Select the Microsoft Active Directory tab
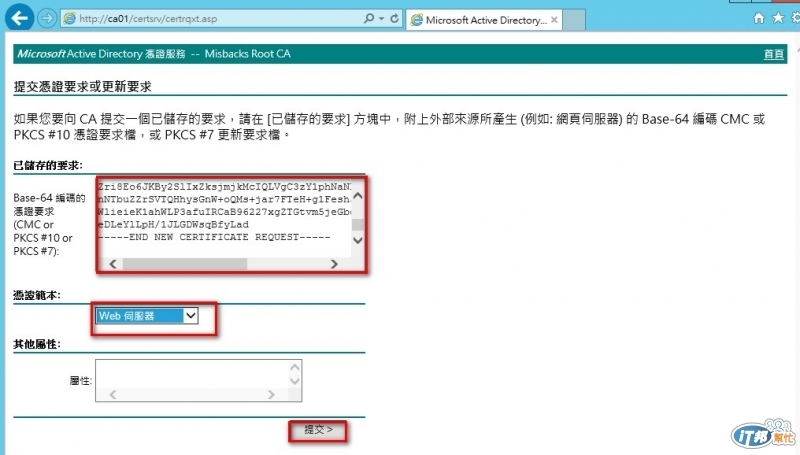 click(x=484, y=20)
